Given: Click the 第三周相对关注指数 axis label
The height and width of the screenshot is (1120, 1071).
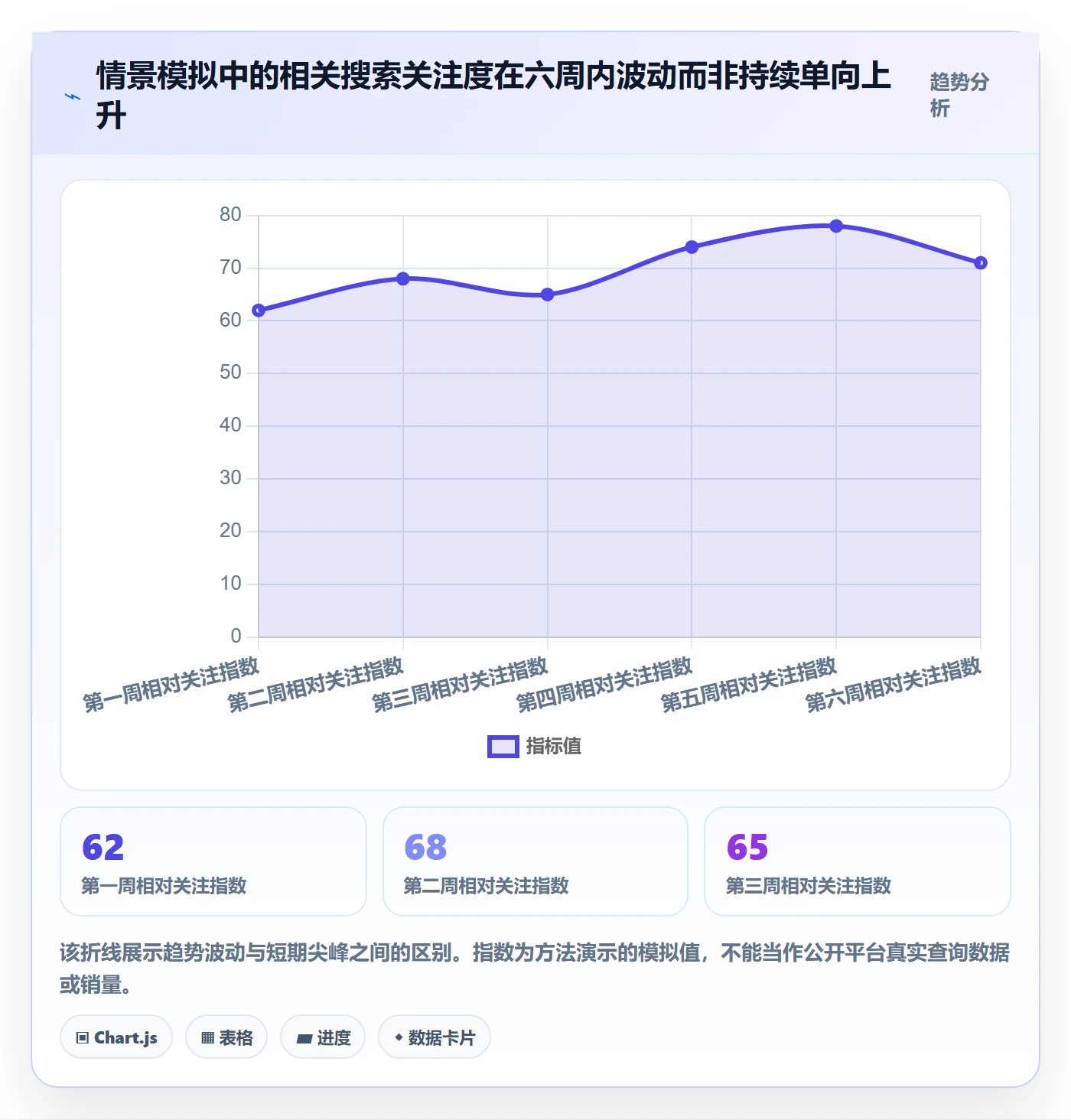Looking at the screenshot, I should tap(461, 685).
